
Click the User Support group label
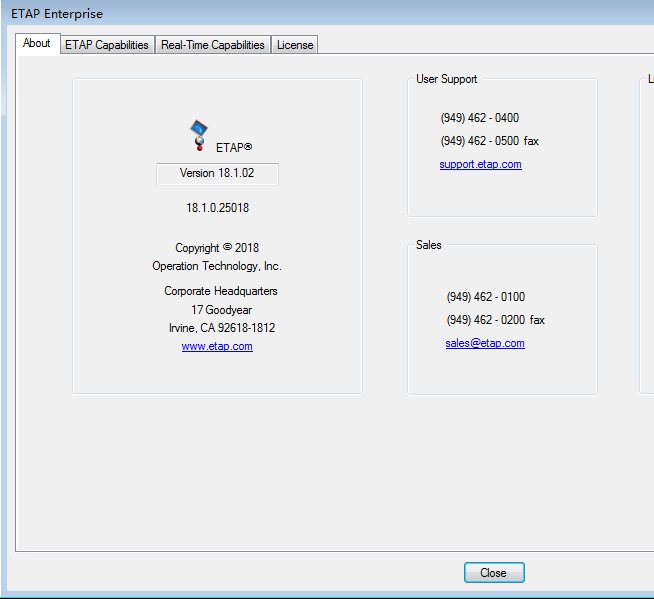click(447, 79)
